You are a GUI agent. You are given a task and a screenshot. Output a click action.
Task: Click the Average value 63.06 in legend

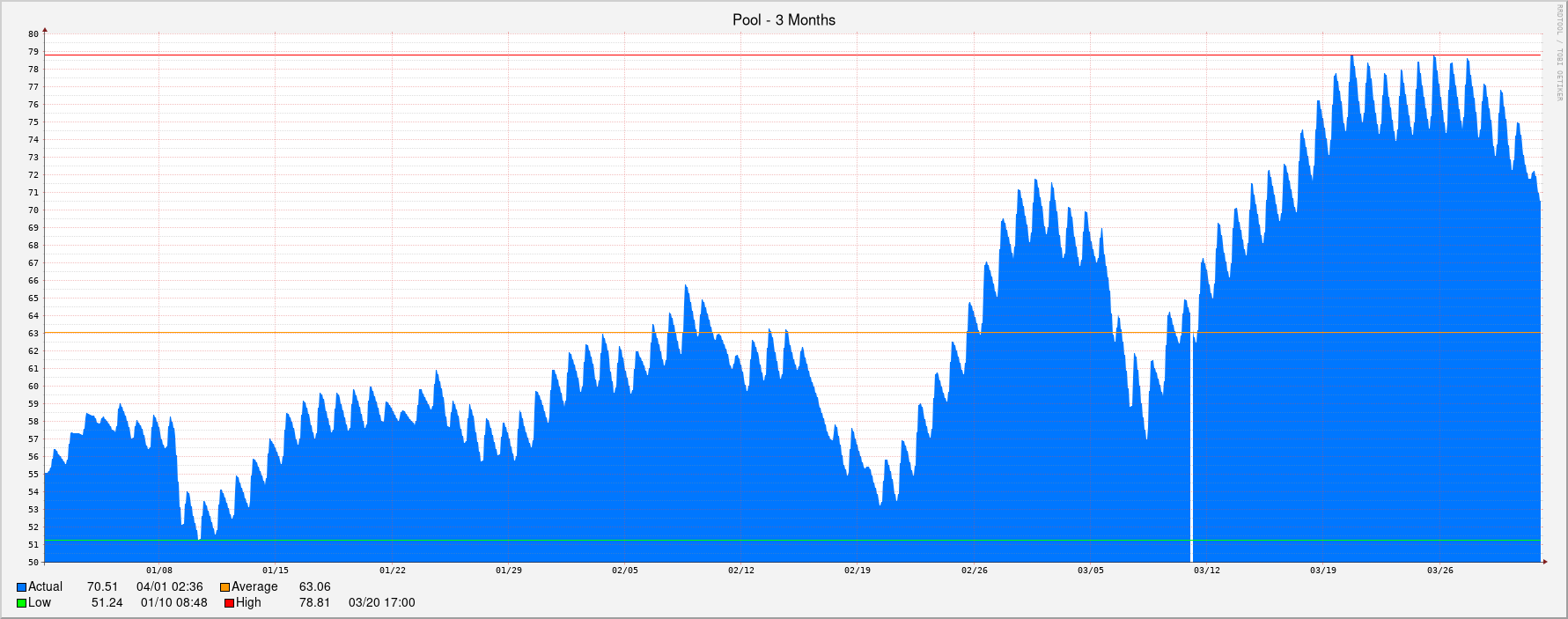[x=314, y=587]
